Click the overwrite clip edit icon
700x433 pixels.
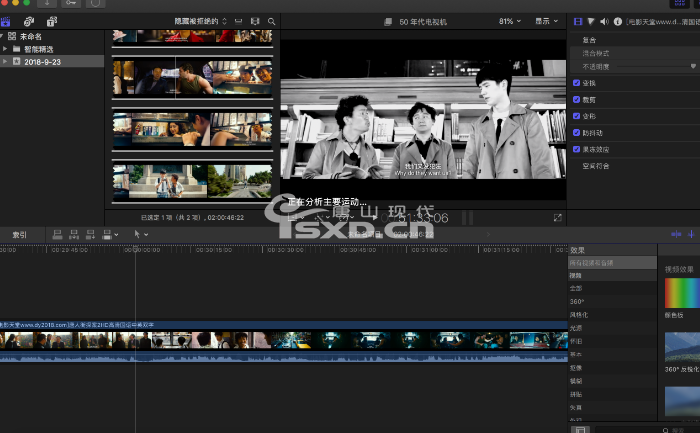click(x=107, y=234)
